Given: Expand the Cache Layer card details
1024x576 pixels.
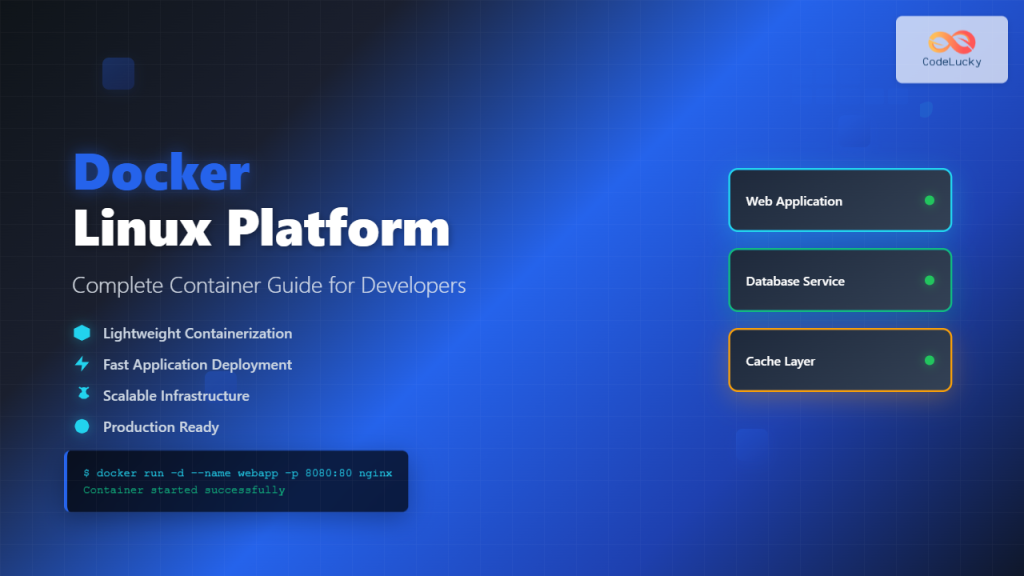Looking at the screenshot, I should coord(840,360).
